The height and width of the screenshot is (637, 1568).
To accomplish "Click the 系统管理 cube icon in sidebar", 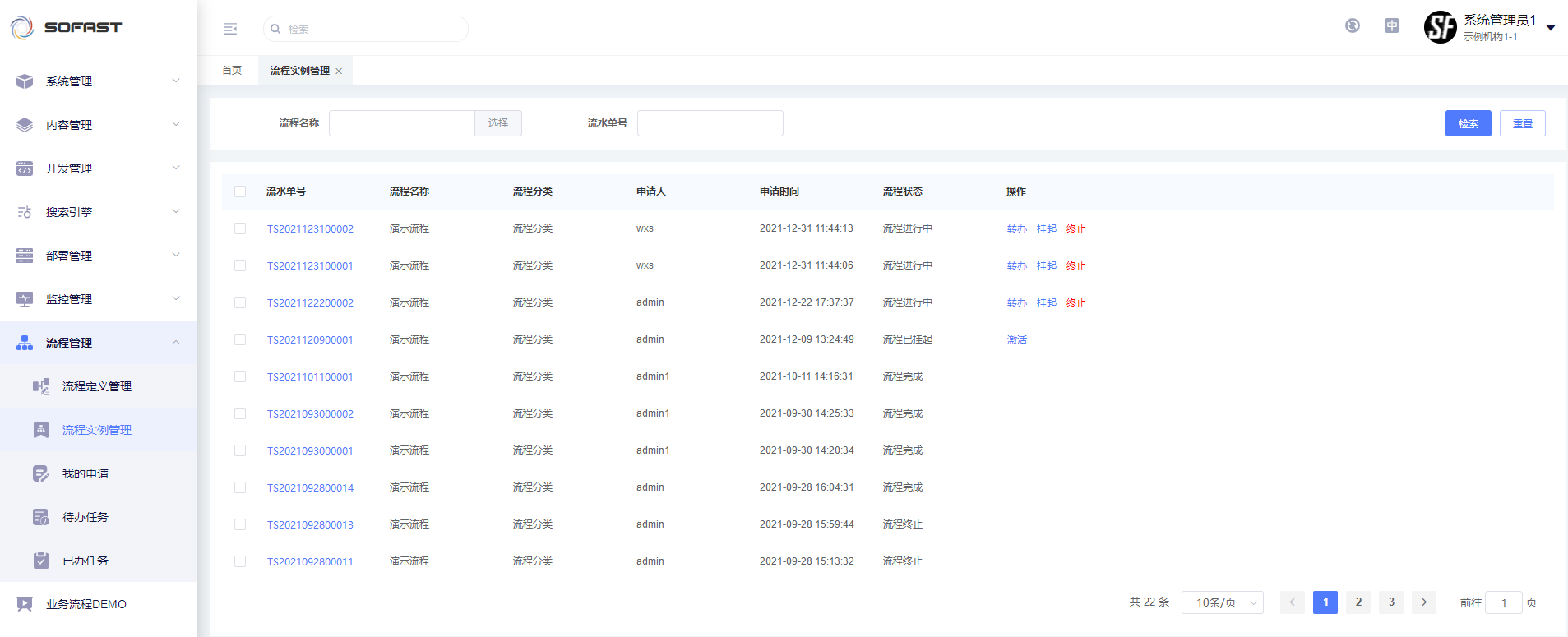I will [25, 81].
